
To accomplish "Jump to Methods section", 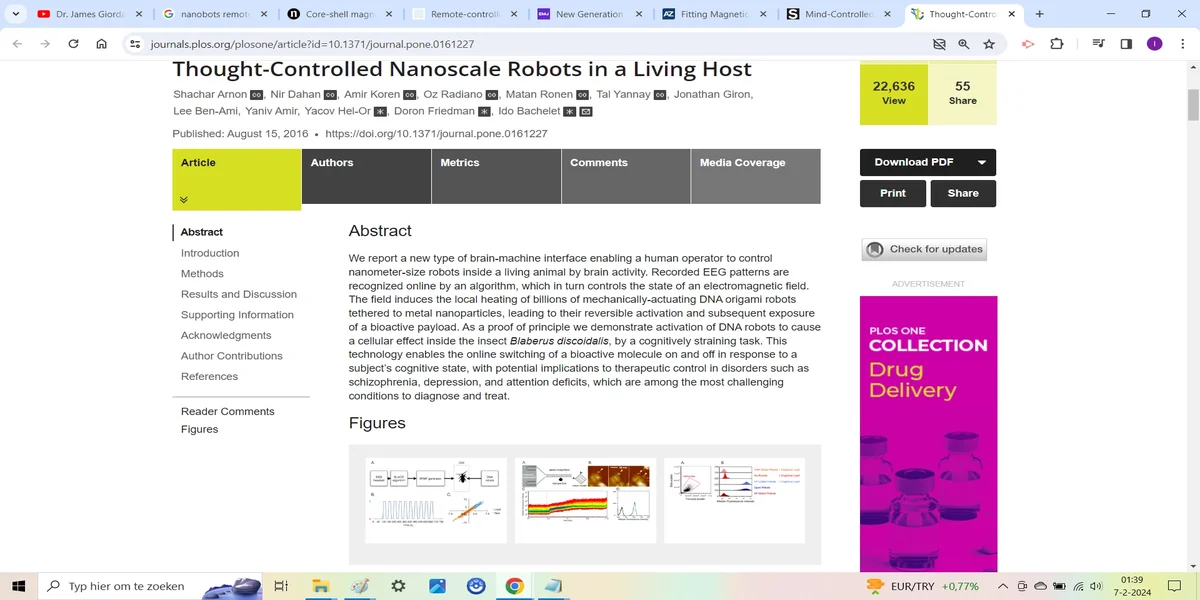I will pyautogui.click(x=202, y=273).
